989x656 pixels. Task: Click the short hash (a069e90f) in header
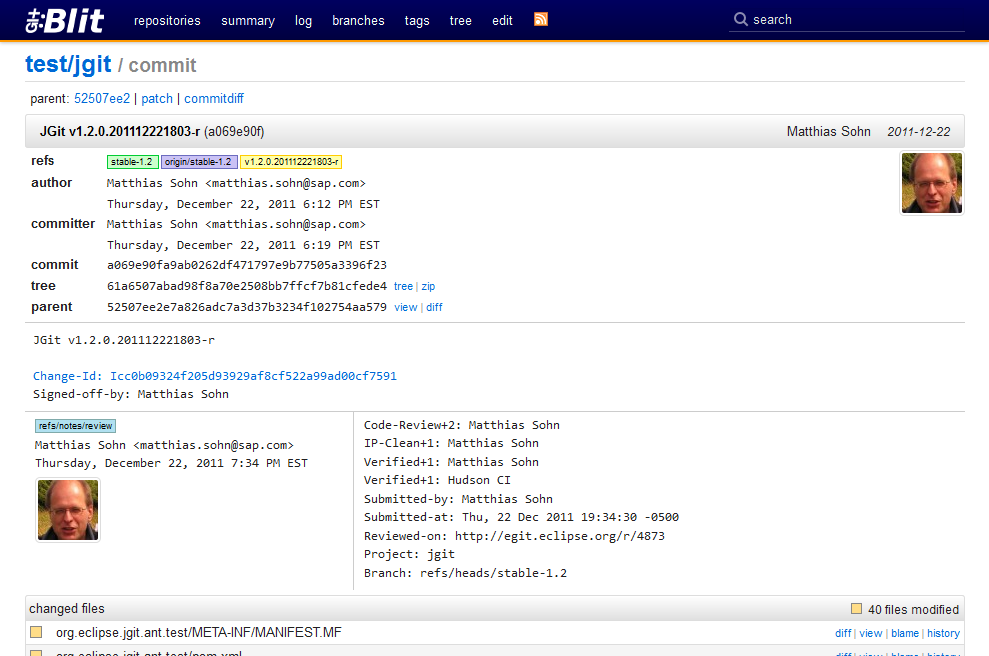(234, 131)
